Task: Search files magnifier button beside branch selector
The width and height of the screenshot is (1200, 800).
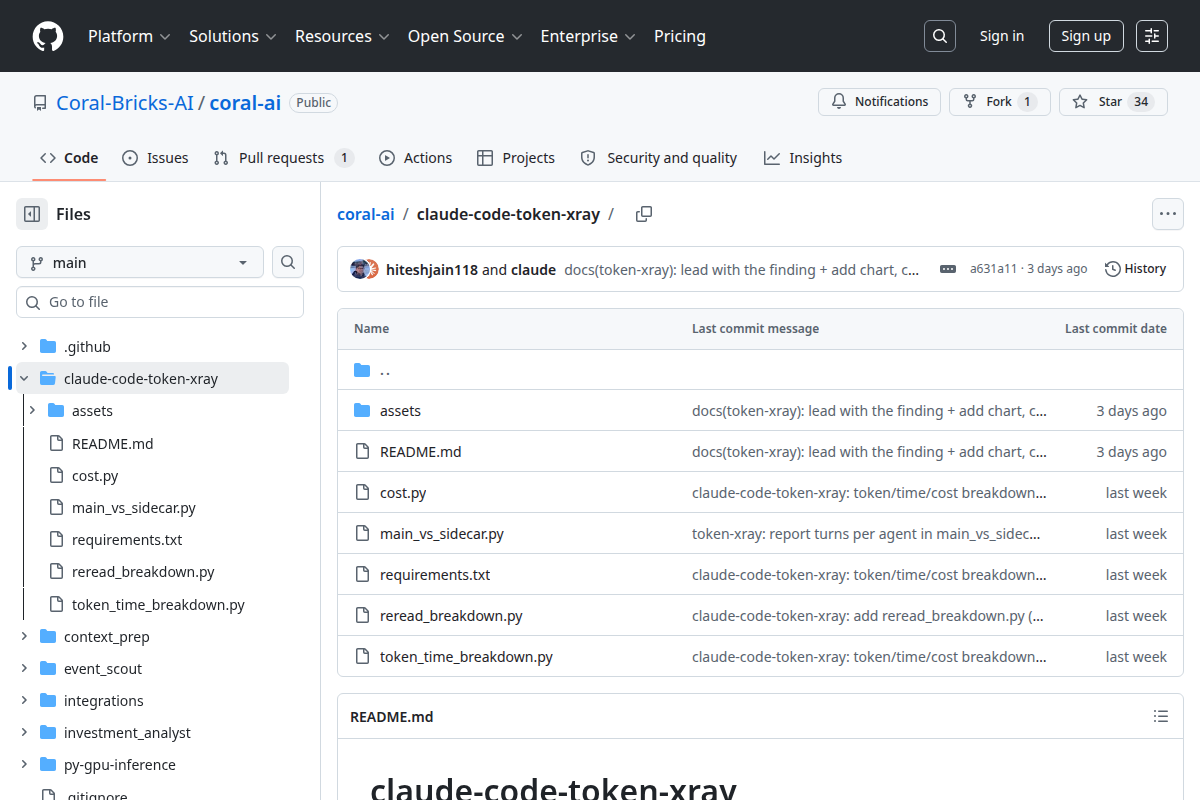Action: pos(288,262)
